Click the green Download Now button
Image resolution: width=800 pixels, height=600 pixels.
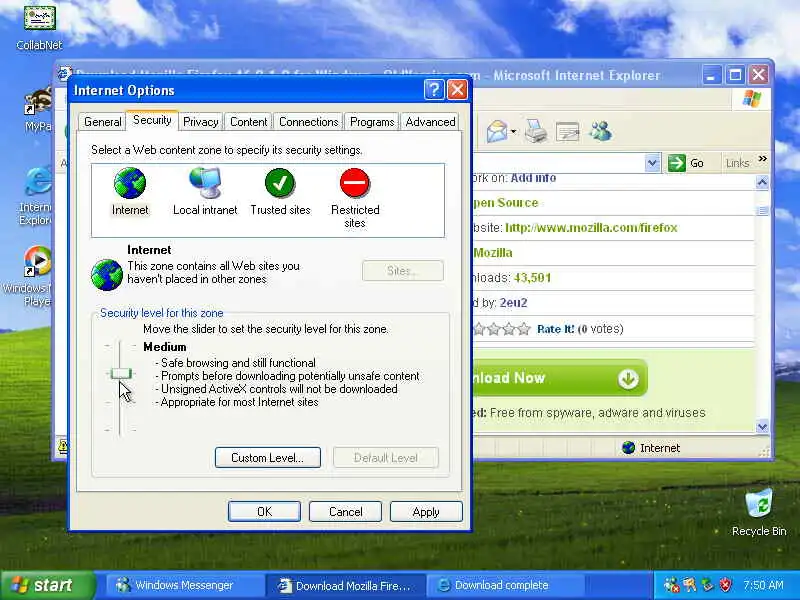(x=560, y=378)
